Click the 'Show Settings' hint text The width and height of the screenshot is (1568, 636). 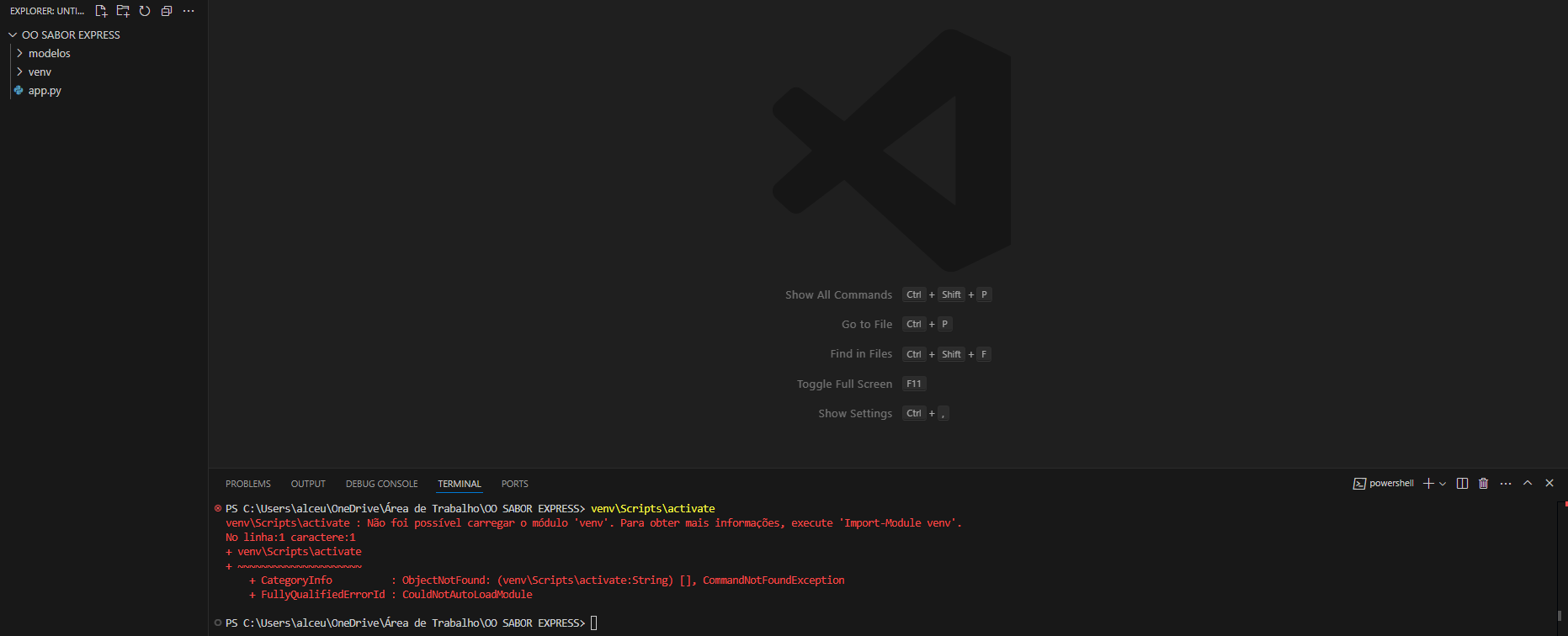point(855,413)
